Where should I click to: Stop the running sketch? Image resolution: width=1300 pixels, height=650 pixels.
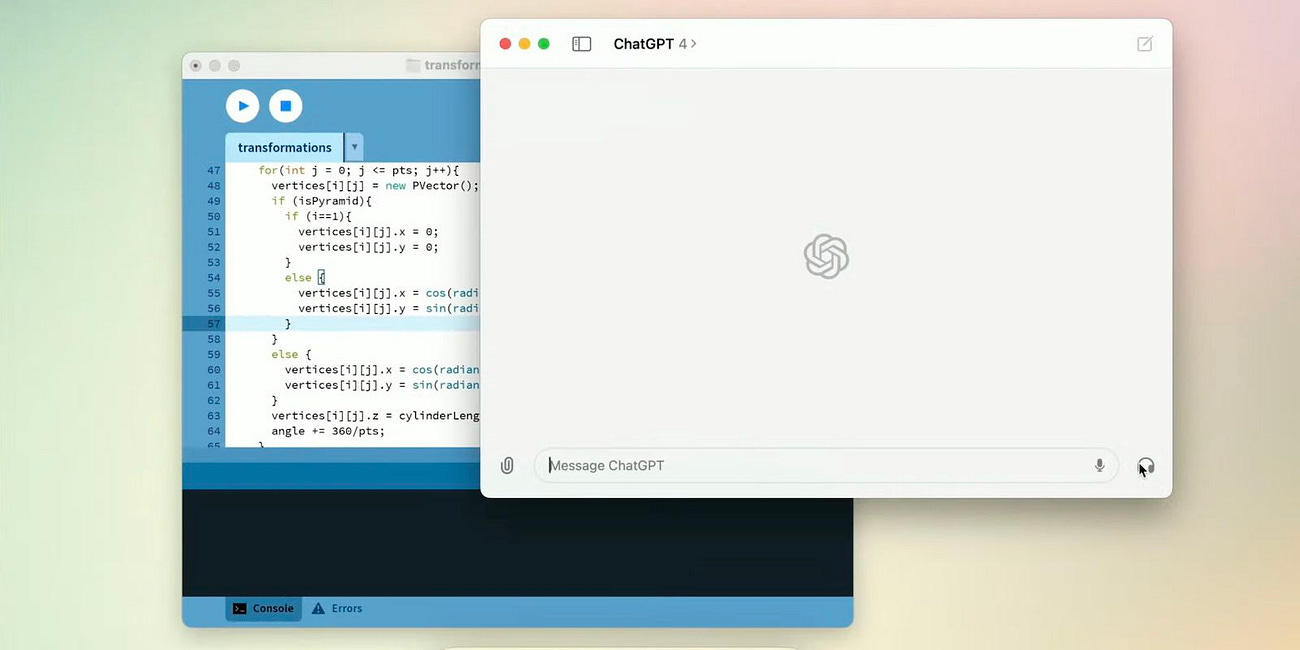pos(285,106)
